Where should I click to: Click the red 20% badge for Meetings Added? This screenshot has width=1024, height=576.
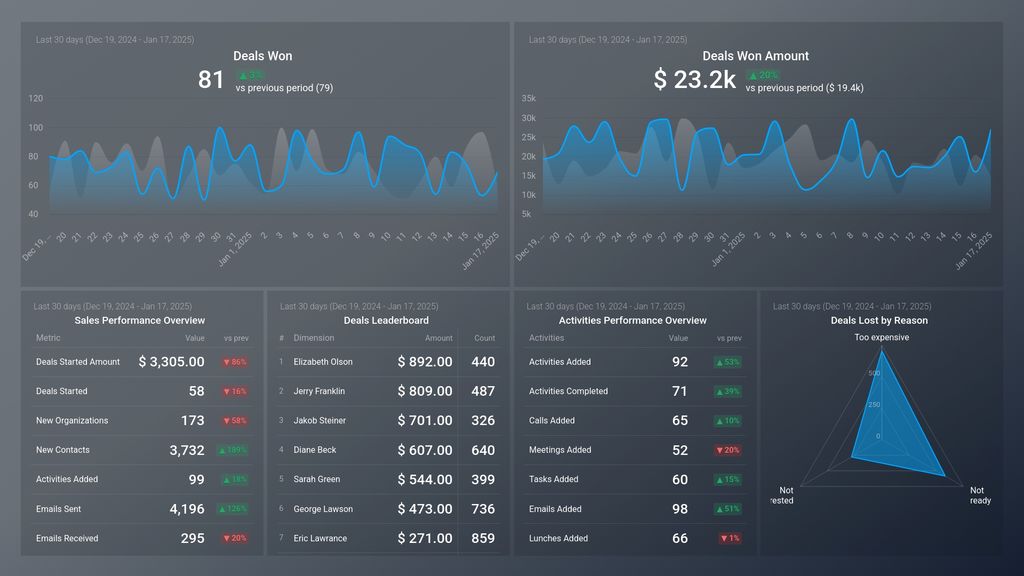pyautogui.click(x=728, y=450)
